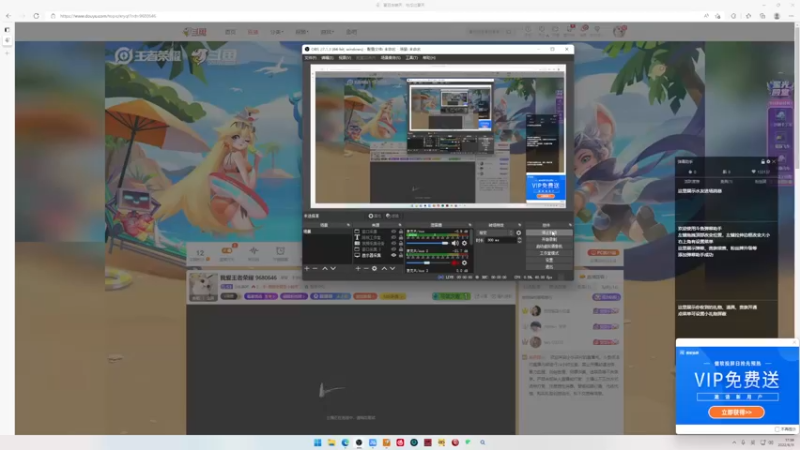Mute the first mixer channel's speaker icon

click(x=455, y=243)
